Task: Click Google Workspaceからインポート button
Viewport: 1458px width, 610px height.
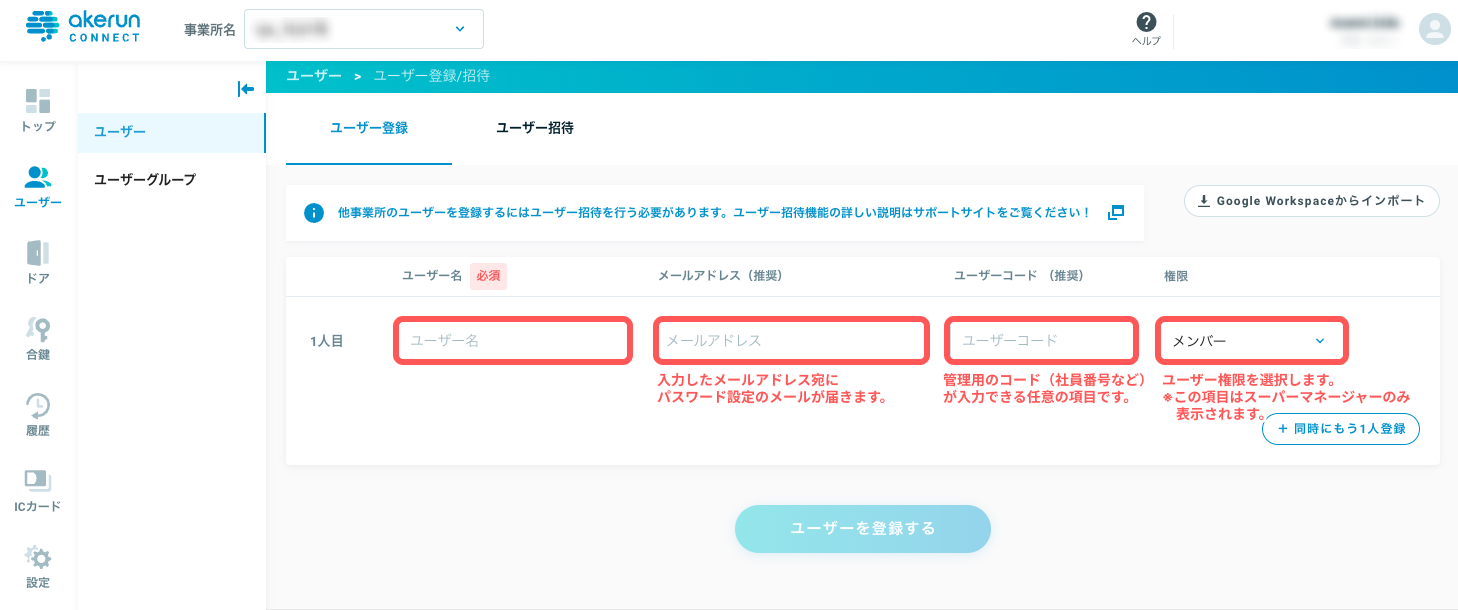Action: [1311, 201]
